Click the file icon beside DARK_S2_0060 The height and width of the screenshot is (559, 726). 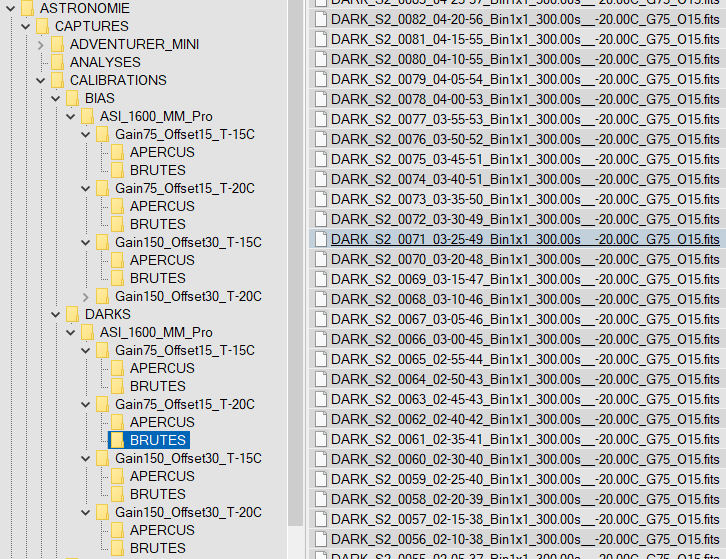point(320,459)
